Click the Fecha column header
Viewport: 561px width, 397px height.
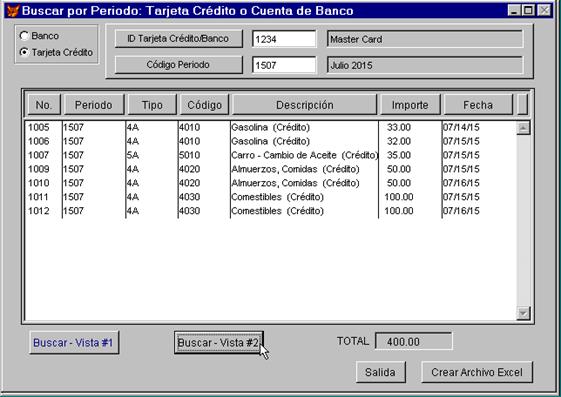[x=478, y=105]
